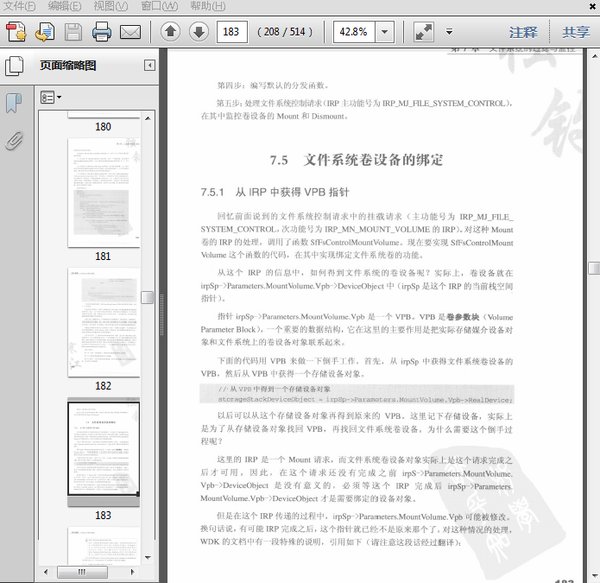
Task: Go to previous page arrow
Action: click(170, 31)
